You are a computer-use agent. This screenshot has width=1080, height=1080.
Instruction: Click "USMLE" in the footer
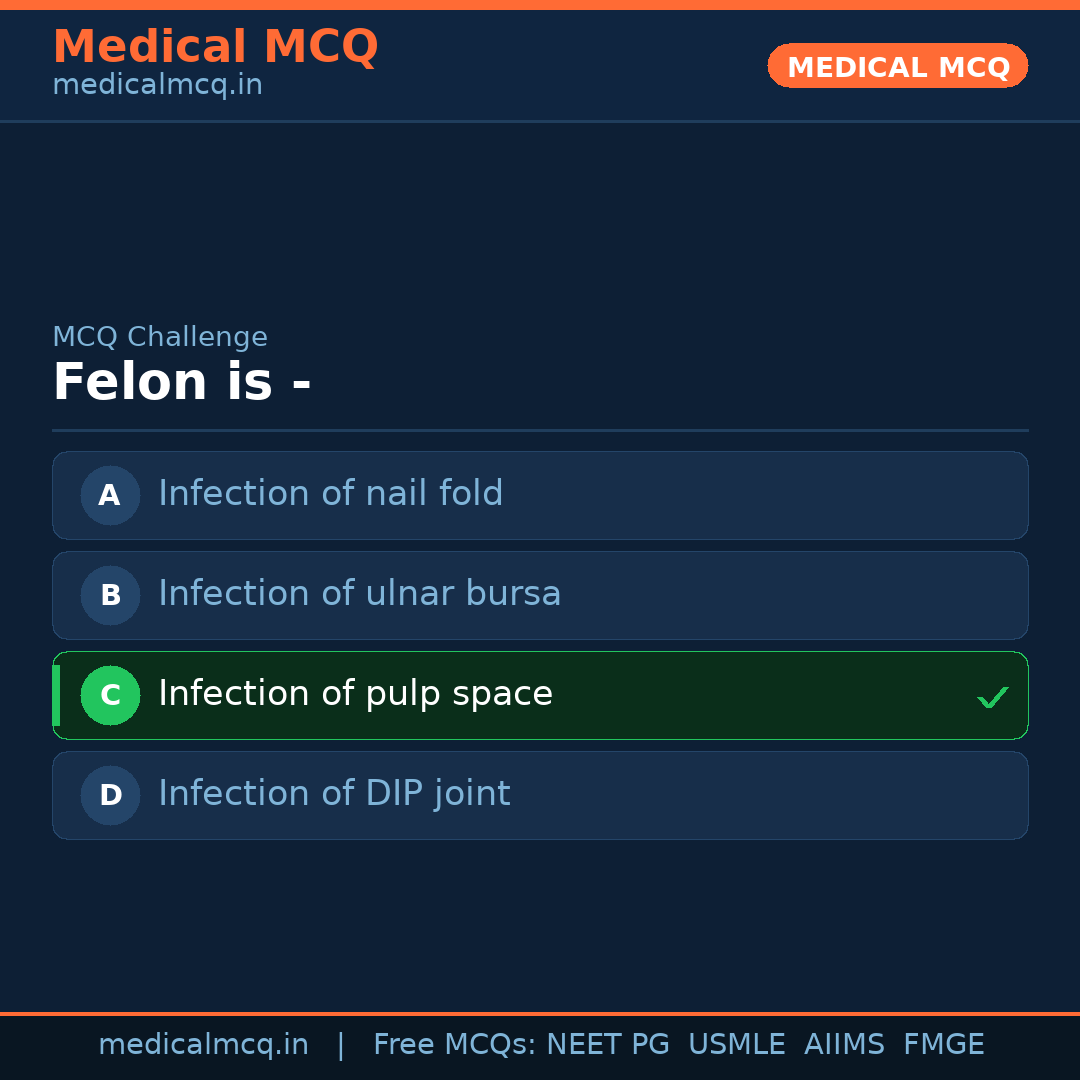click(x=736, y=1045)
